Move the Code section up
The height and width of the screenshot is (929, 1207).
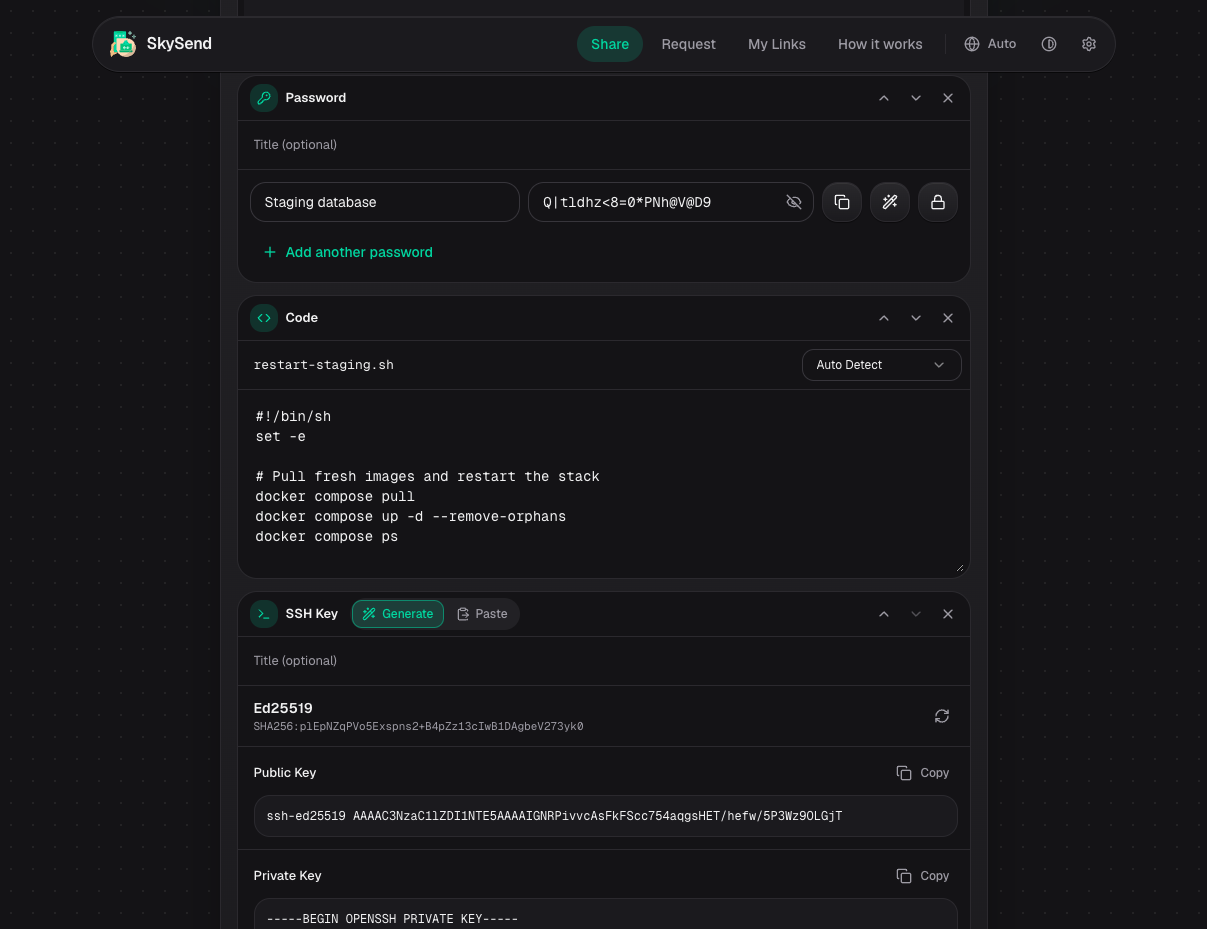(884, 318)
